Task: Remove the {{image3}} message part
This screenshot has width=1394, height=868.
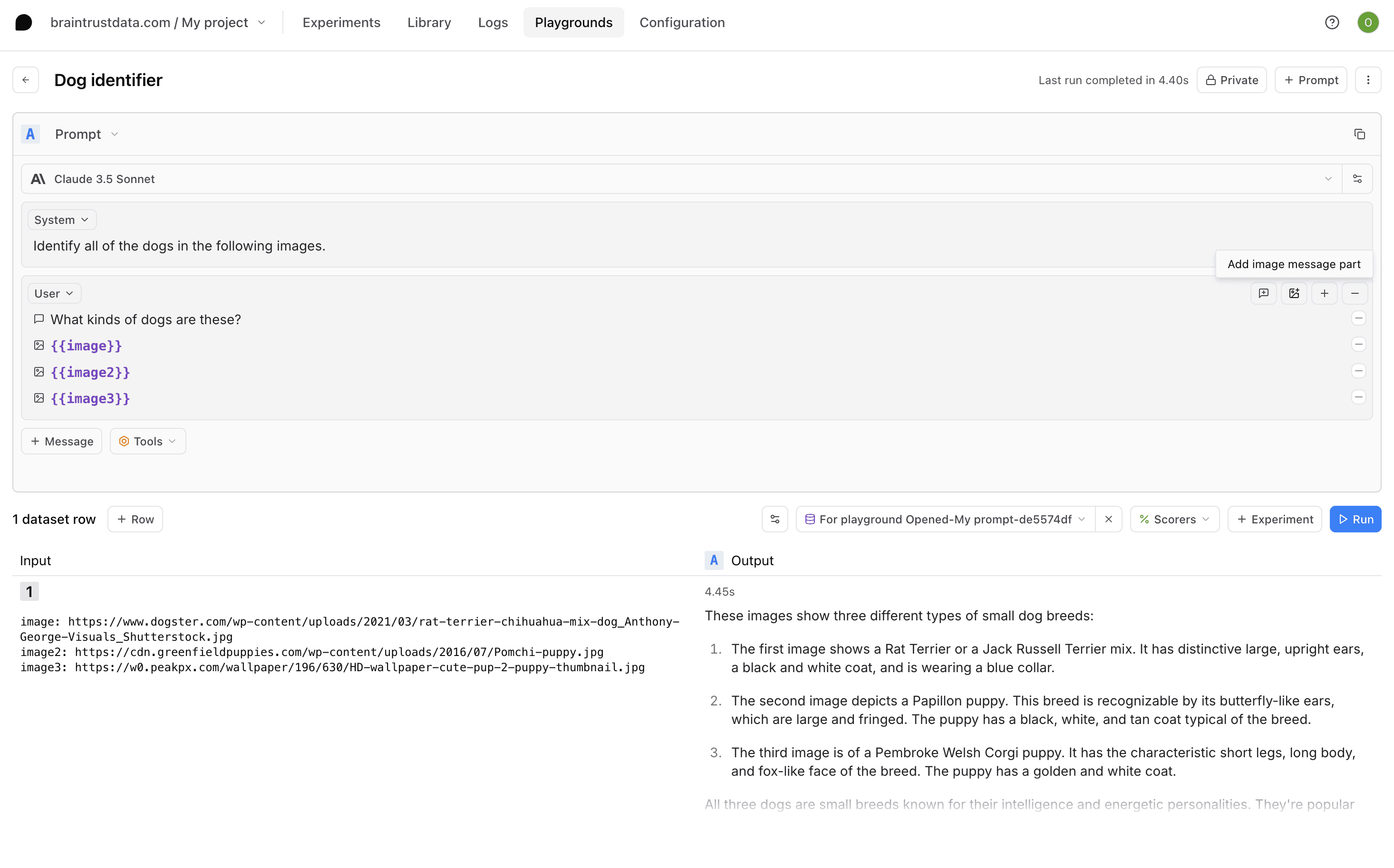Action: pos(1358,397)
